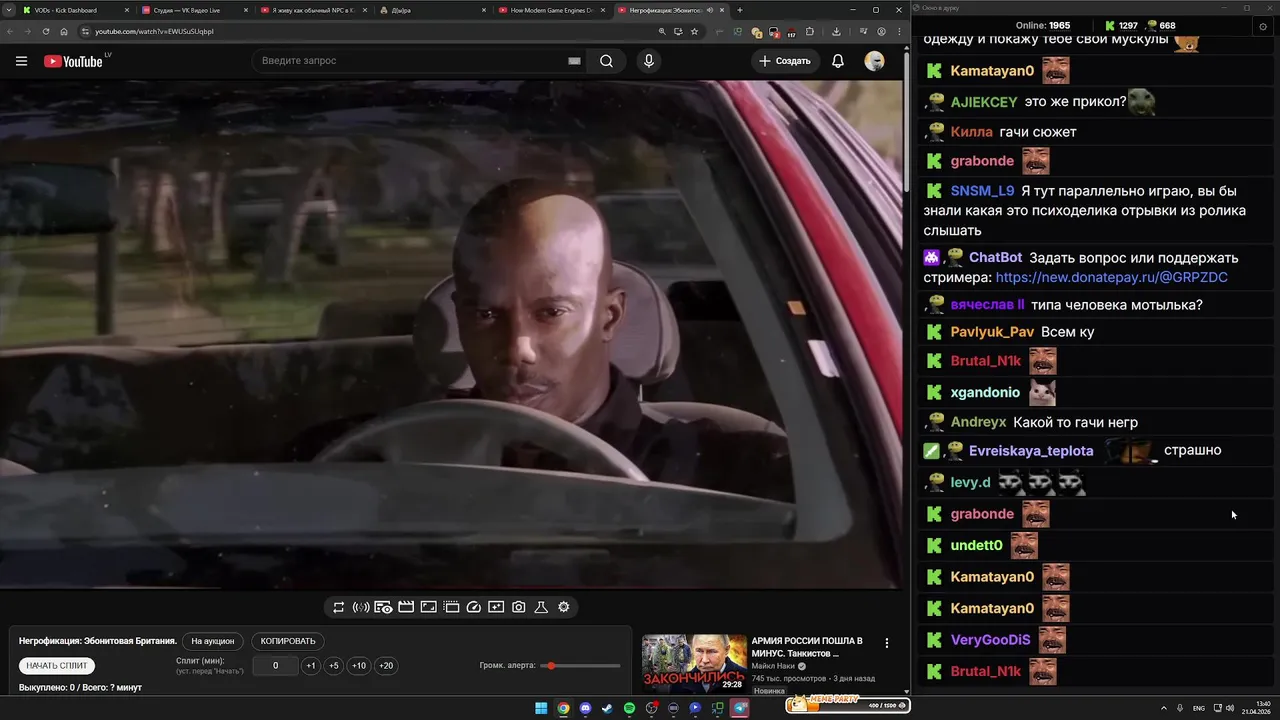Open the browser downloads icon
The width and height of the screenshot is (1280, 720).
click(836, 31)
